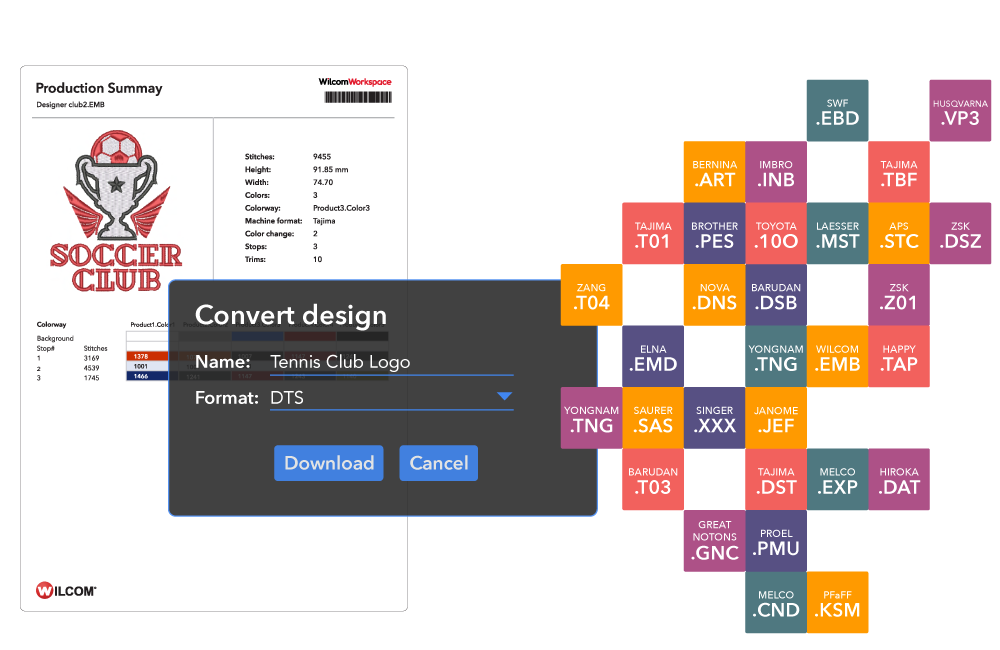The image size is (1000, 650).
Task: Select the Wilcom .EMB format tile
Action: tap(837, 357)
